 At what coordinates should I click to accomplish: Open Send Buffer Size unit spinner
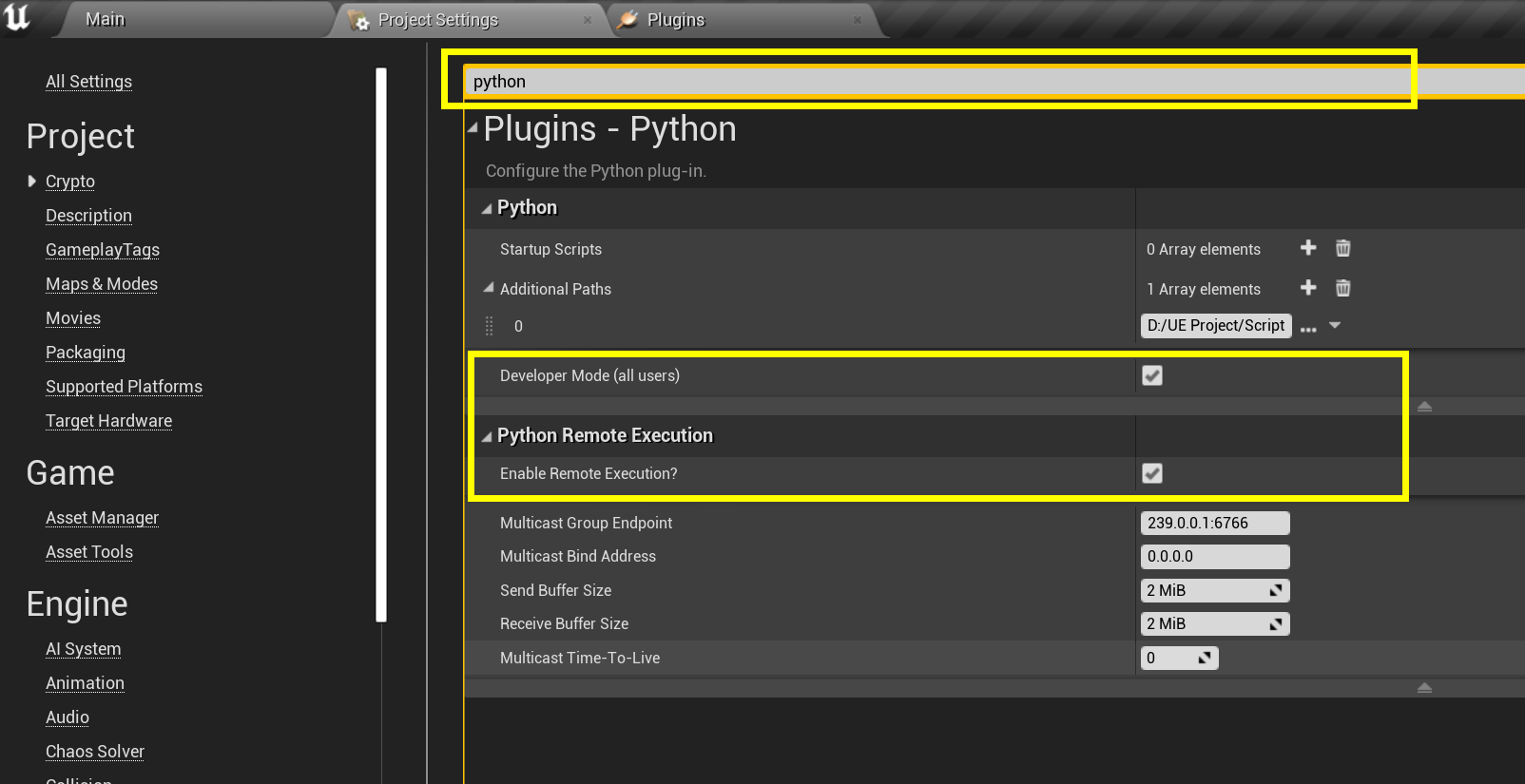coord(1276,590)
